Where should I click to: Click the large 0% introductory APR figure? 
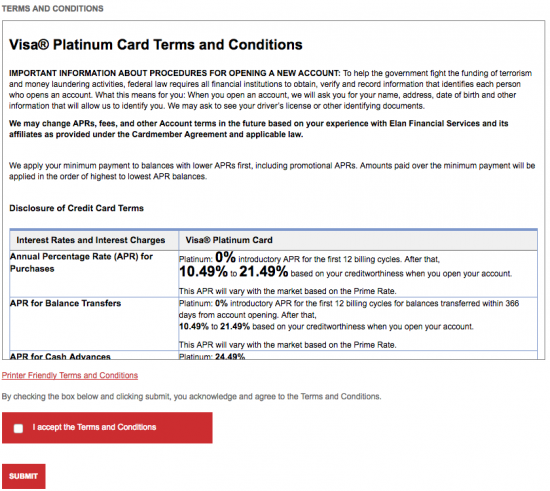coord(225,257)
